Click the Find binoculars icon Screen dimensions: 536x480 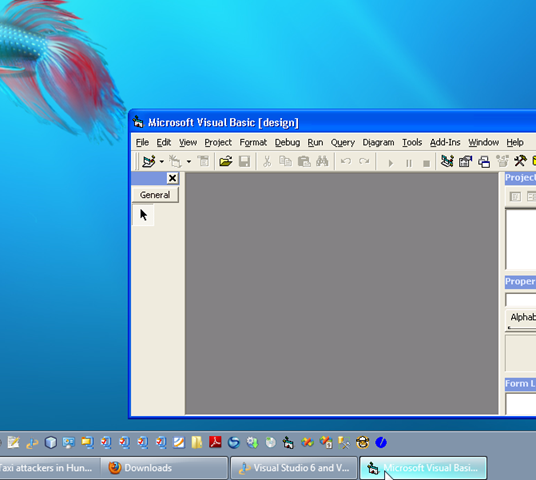322,161
